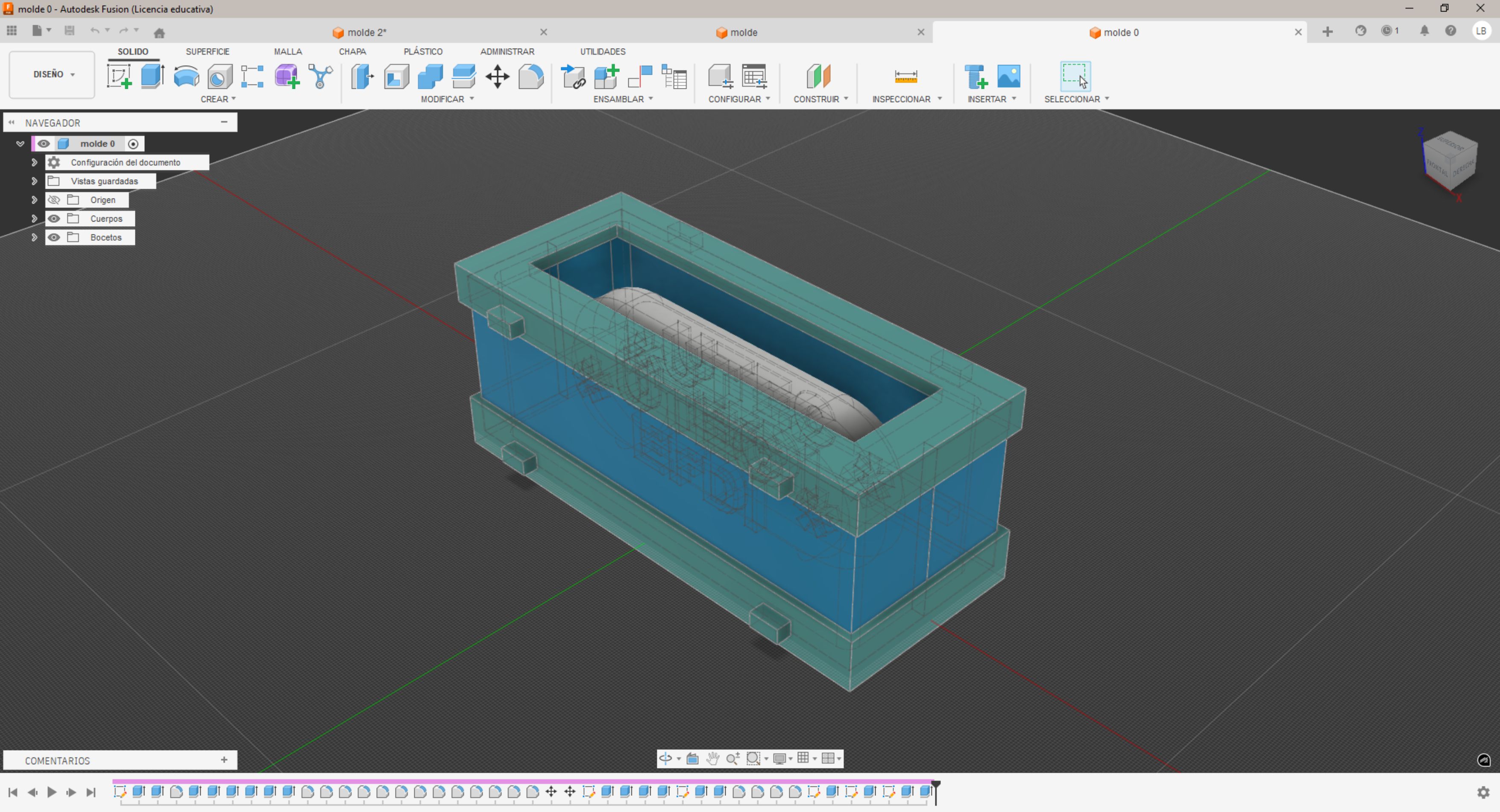Image resolution: width=1500 pixels, height=812 pixels.
Task: Open the Orbit navigation tool
Action: (x=665, y=758)
